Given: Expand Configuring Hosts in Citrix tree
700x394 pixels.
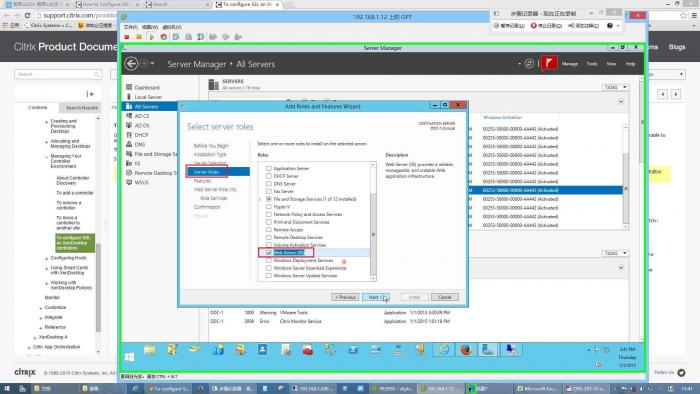Looking at the screenshot, I should click(46, 258).
